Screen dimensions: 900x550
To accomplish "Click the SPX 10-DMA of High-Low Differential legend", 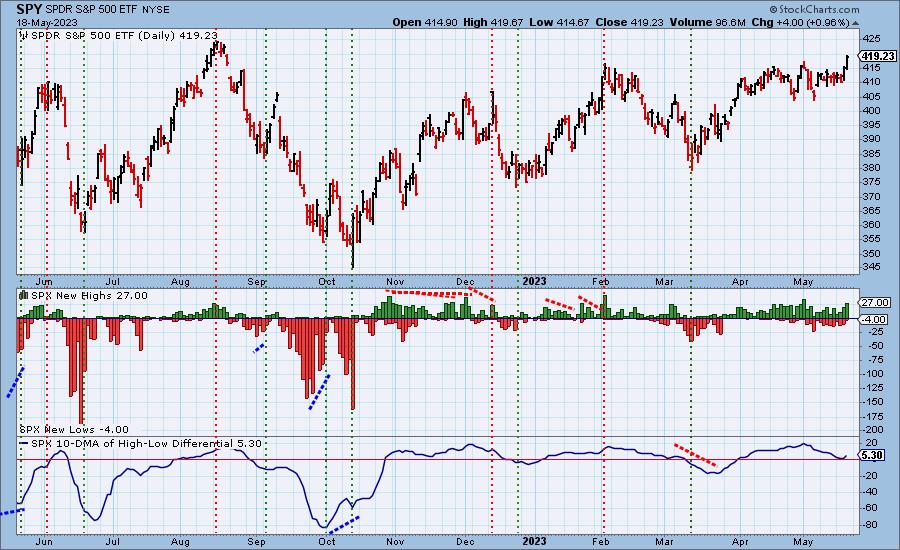I will click(146, 444).
